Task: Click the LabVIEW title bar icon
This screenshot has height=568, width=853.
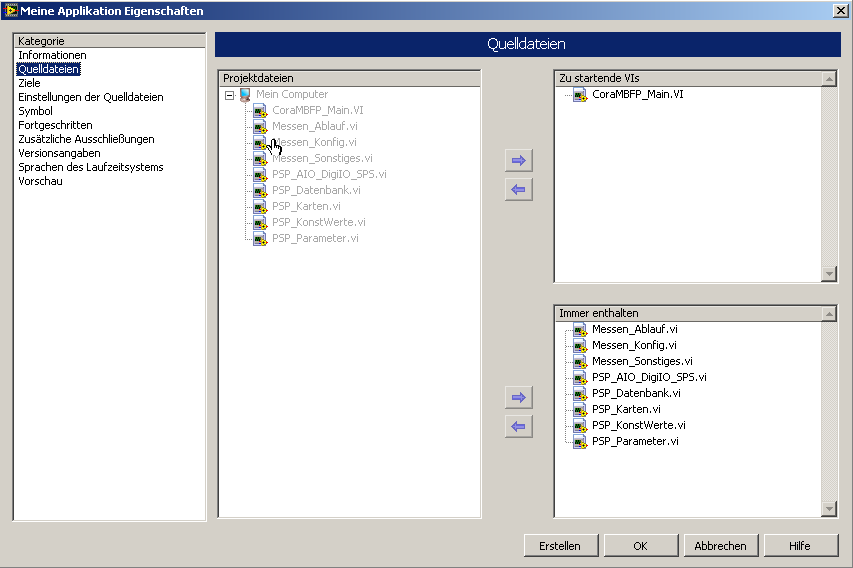Action: click(x=10, y=10)
